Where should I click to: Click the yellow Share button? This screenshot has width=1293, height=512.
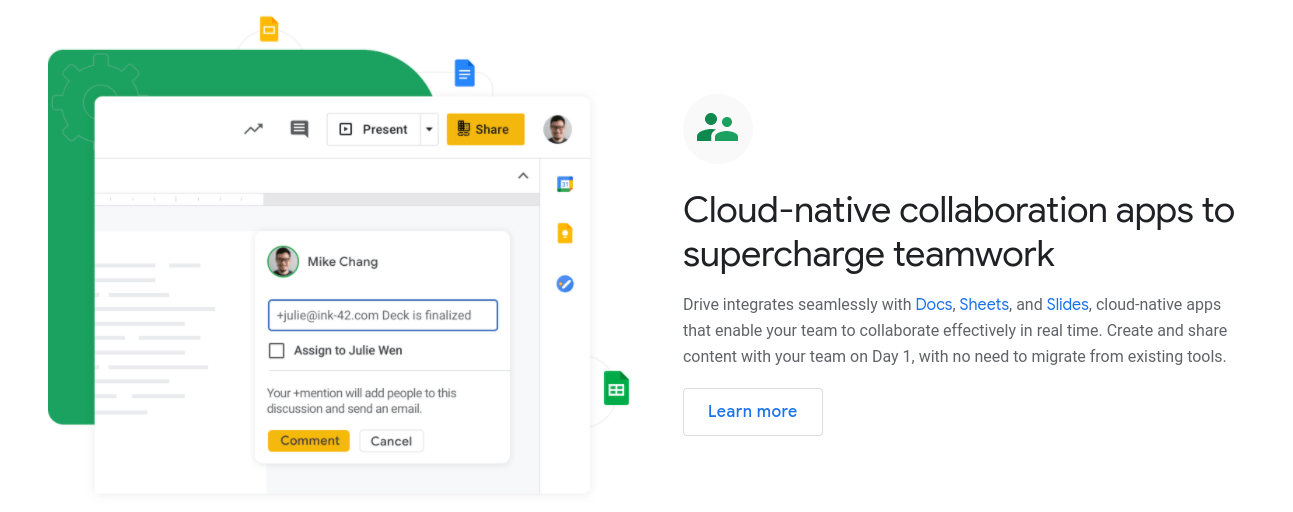[x=485, y=129]
